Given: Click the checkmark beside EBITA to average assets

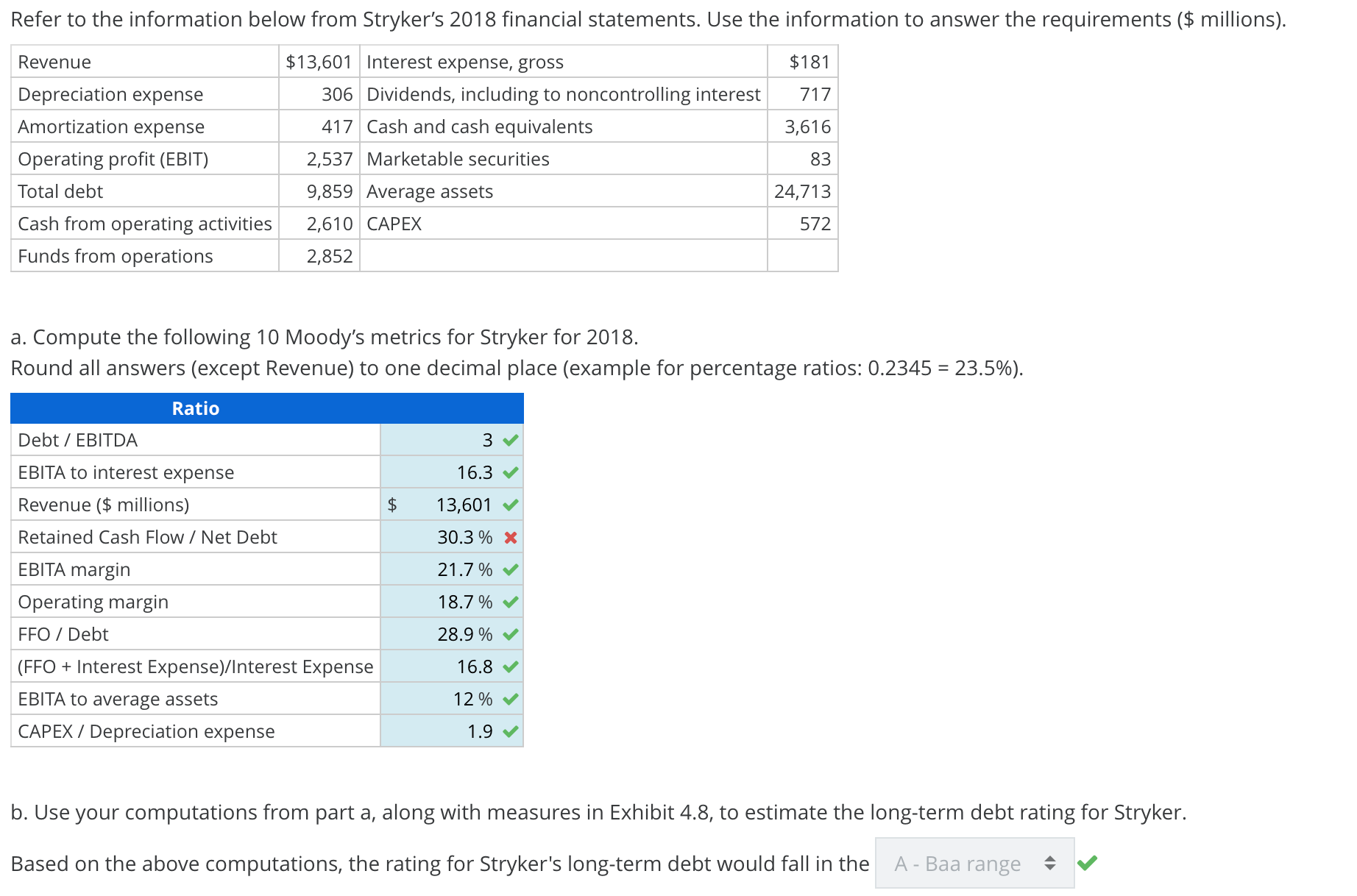Looking at the screenshot, I should tap(510, 699).
